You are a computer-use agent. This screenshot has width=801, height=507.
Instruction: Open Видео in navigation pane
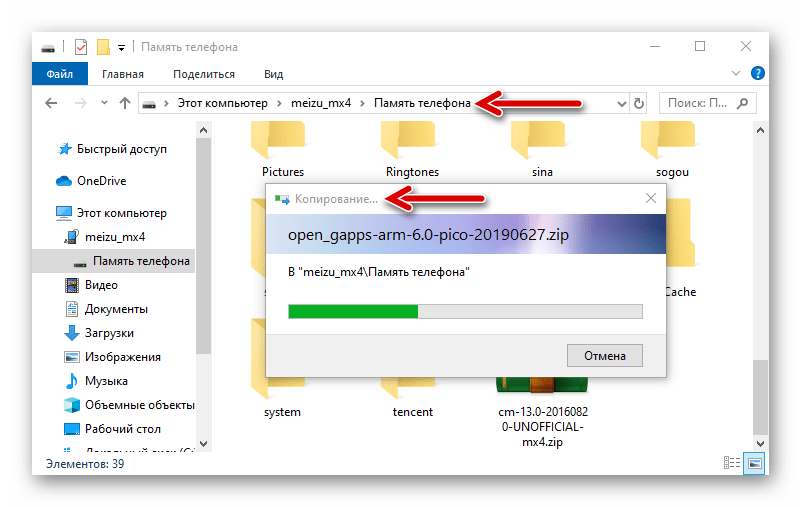101,285
